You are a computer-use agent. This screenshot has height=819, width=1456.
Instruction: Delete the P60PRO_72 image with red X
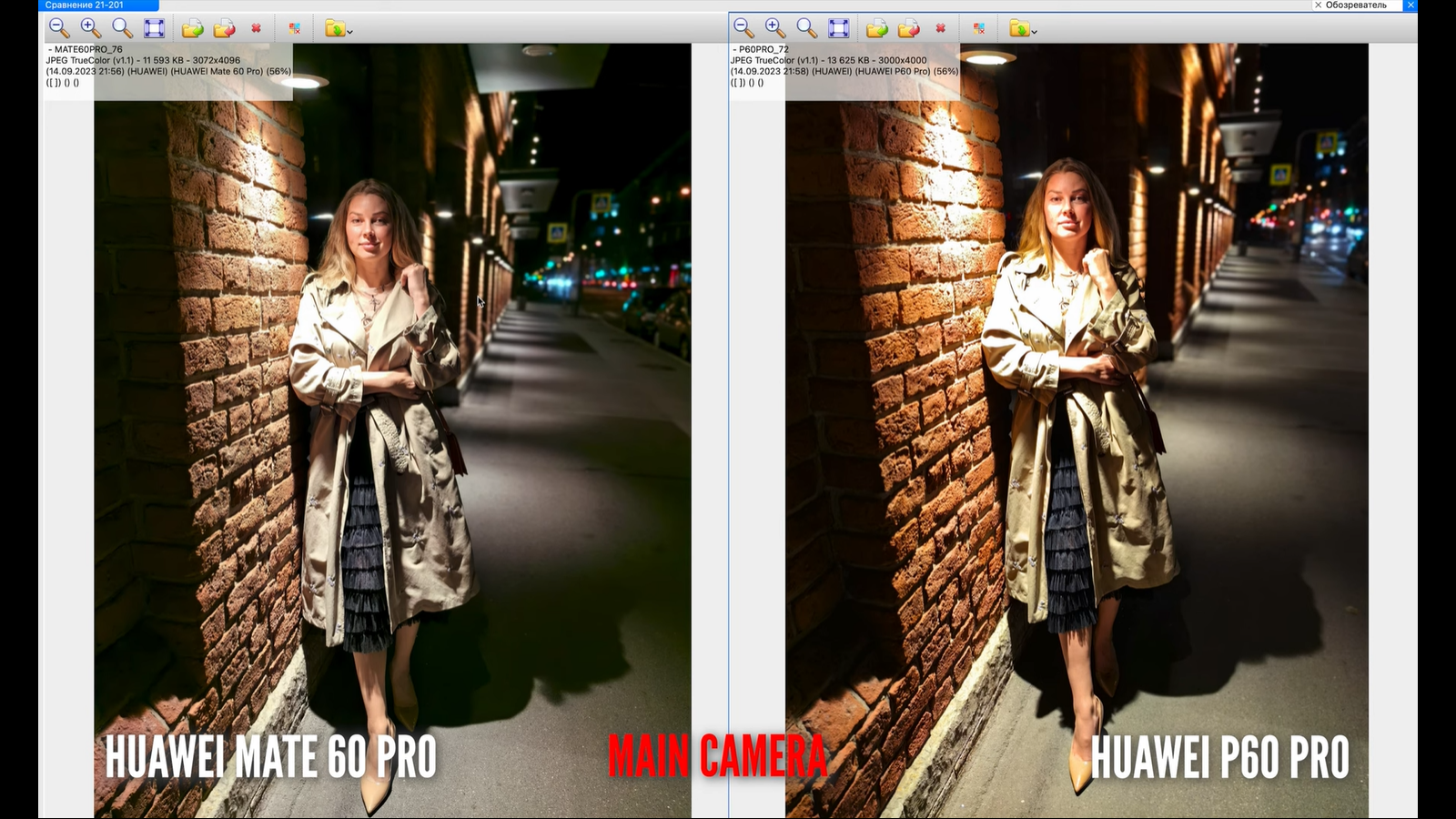pyautogui.click(x=941, y=28)
